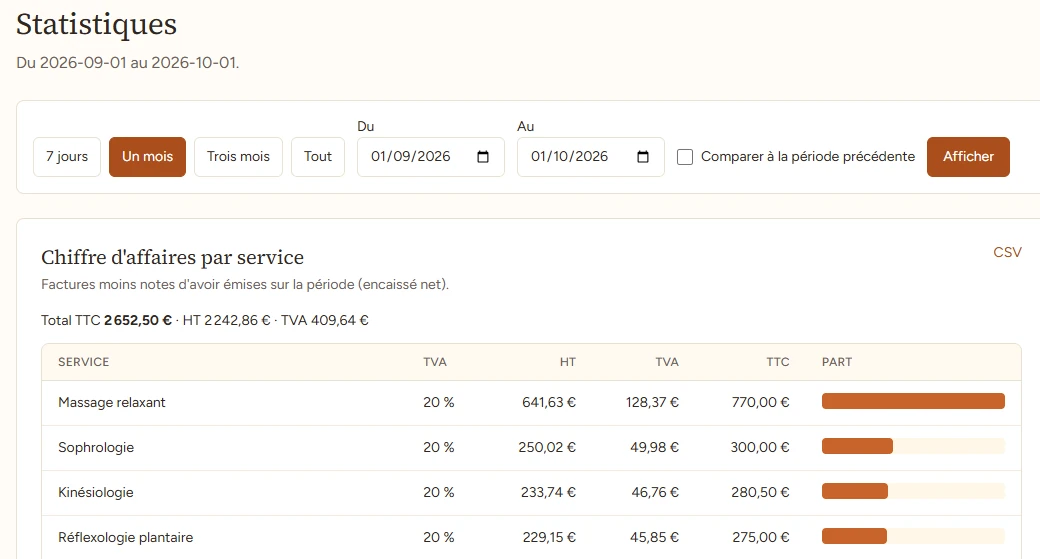The width and height of the screenshot is (1040, 559).
Task: Focus the Du date 01/09/2026 field
Action: [430, 156]
